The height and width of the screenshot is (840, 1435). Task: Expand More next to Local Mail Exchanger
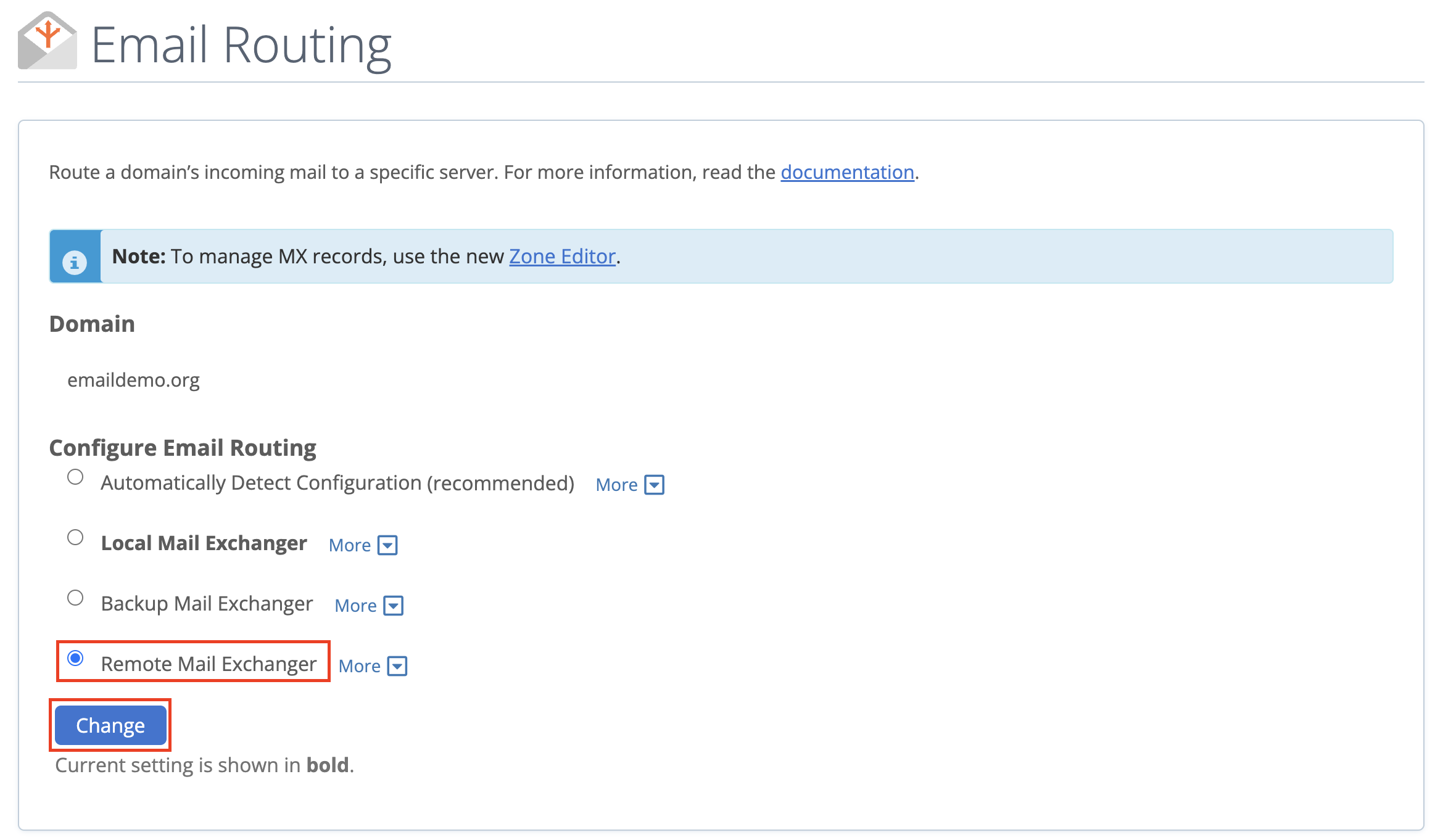pyautogui.click(x=363, y=545)
